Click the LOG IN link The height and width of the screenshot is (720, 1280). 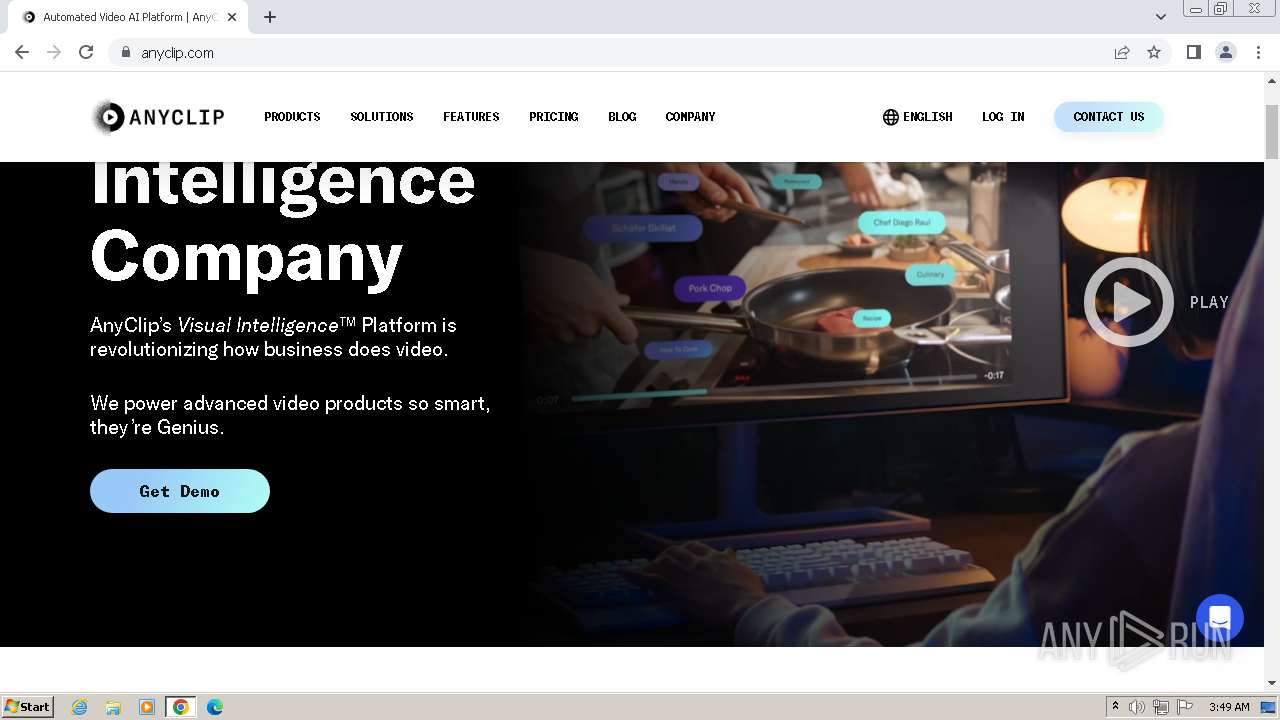coord(1003,117)
